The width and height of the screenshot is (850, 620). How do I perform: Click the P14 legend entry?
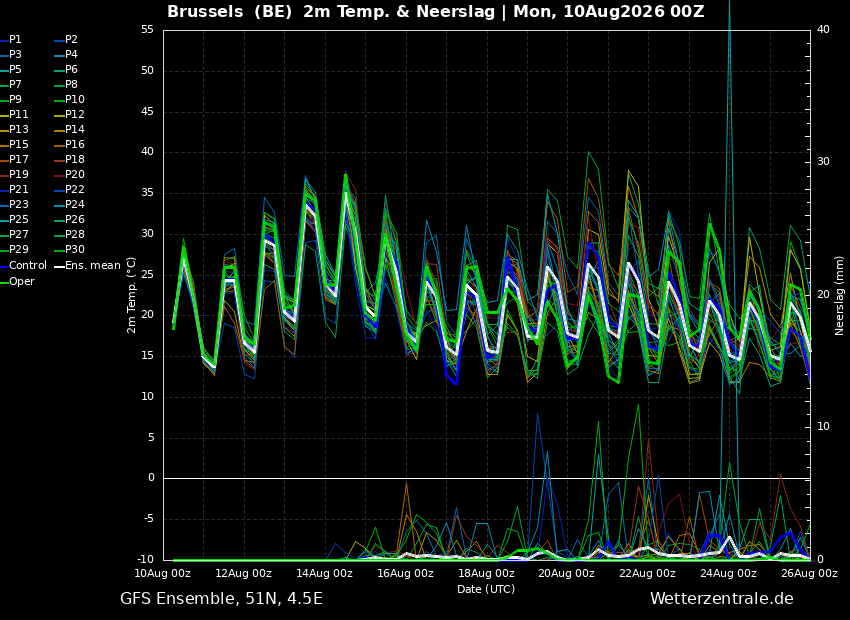70,130
